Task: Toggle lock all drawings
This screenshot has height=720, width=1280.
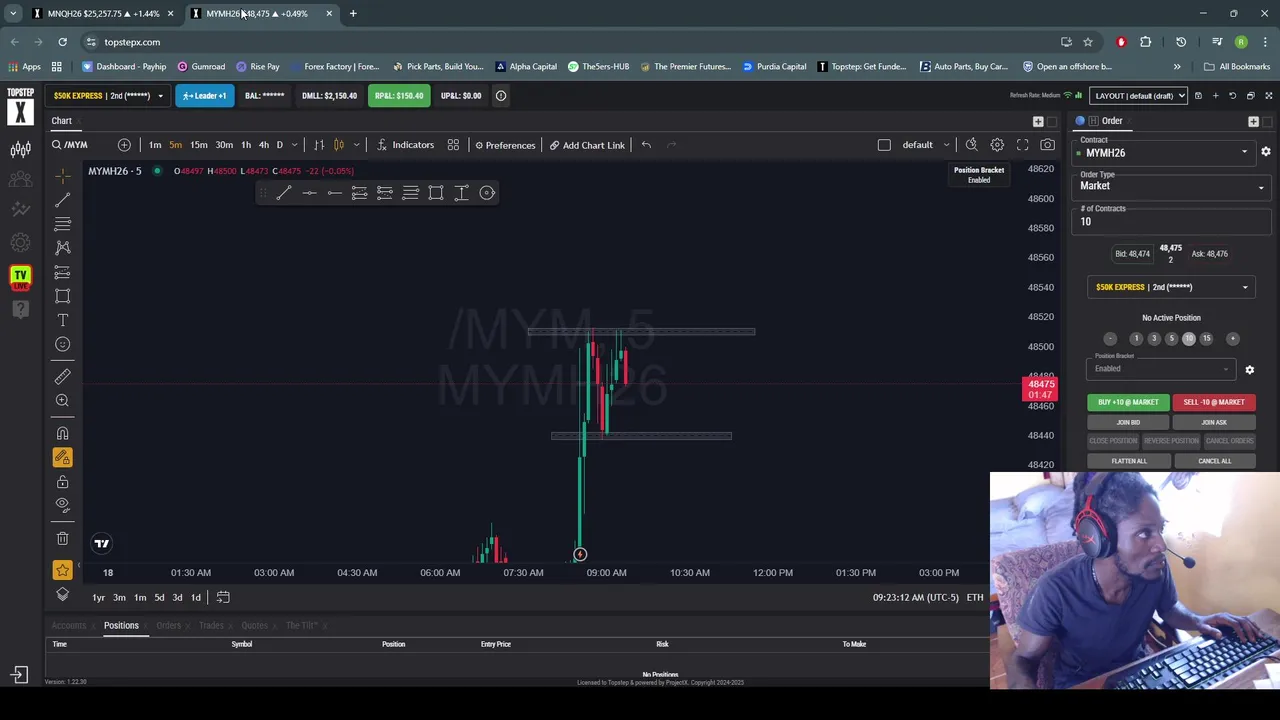Action: pyautogui.click(x=62, y=481)
